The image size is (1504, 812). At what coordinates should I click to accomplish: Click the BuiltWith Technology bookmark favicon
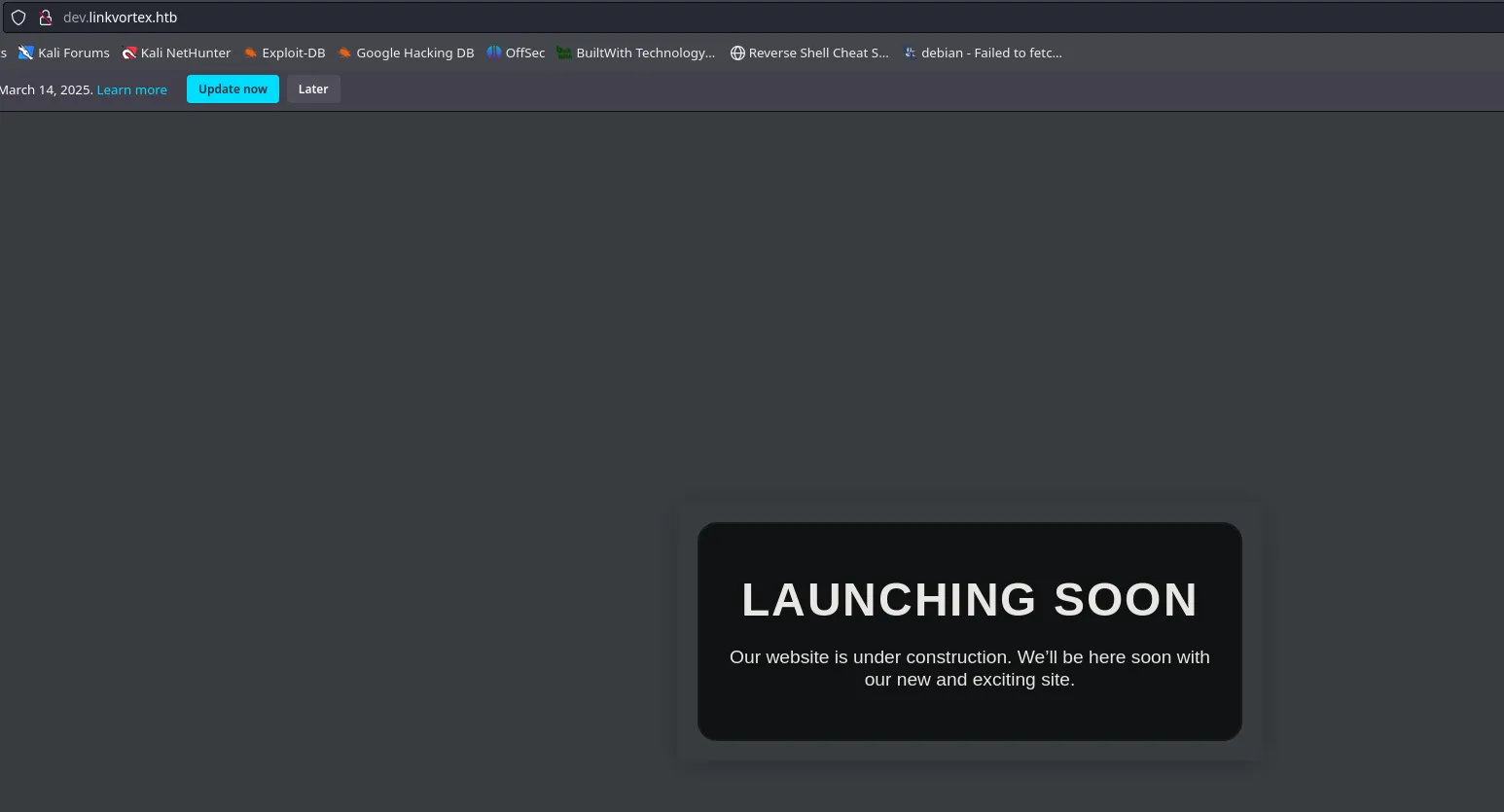pos(564,53)
